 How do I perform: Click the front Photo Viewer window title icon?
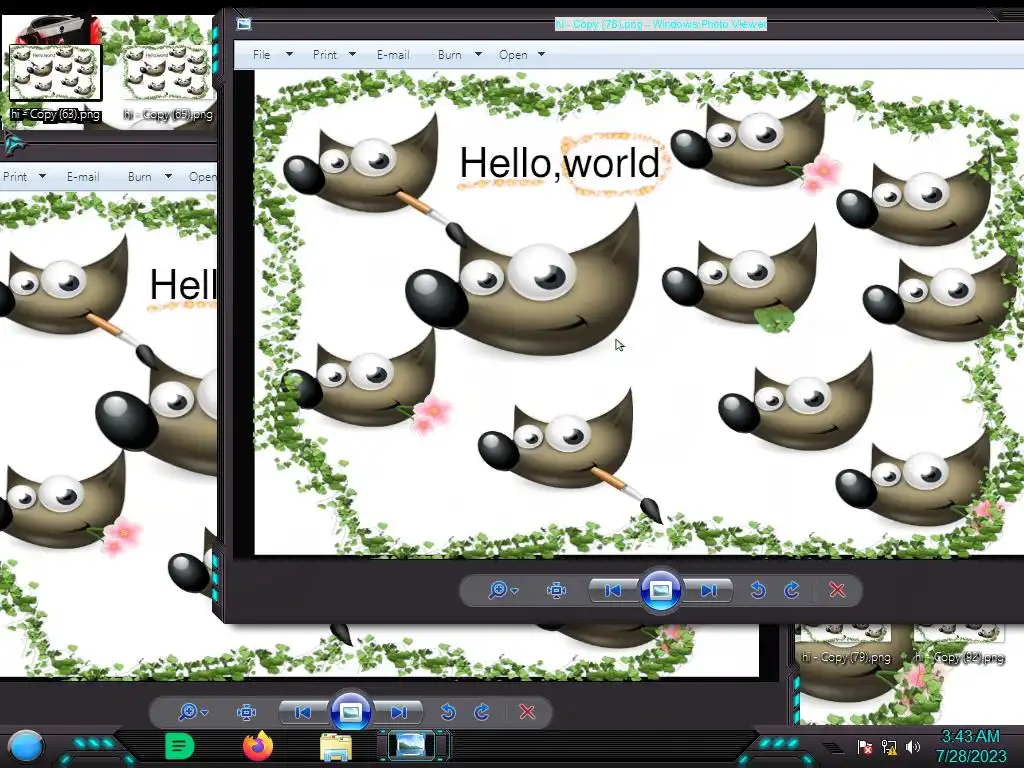click(x=244, y=24)
